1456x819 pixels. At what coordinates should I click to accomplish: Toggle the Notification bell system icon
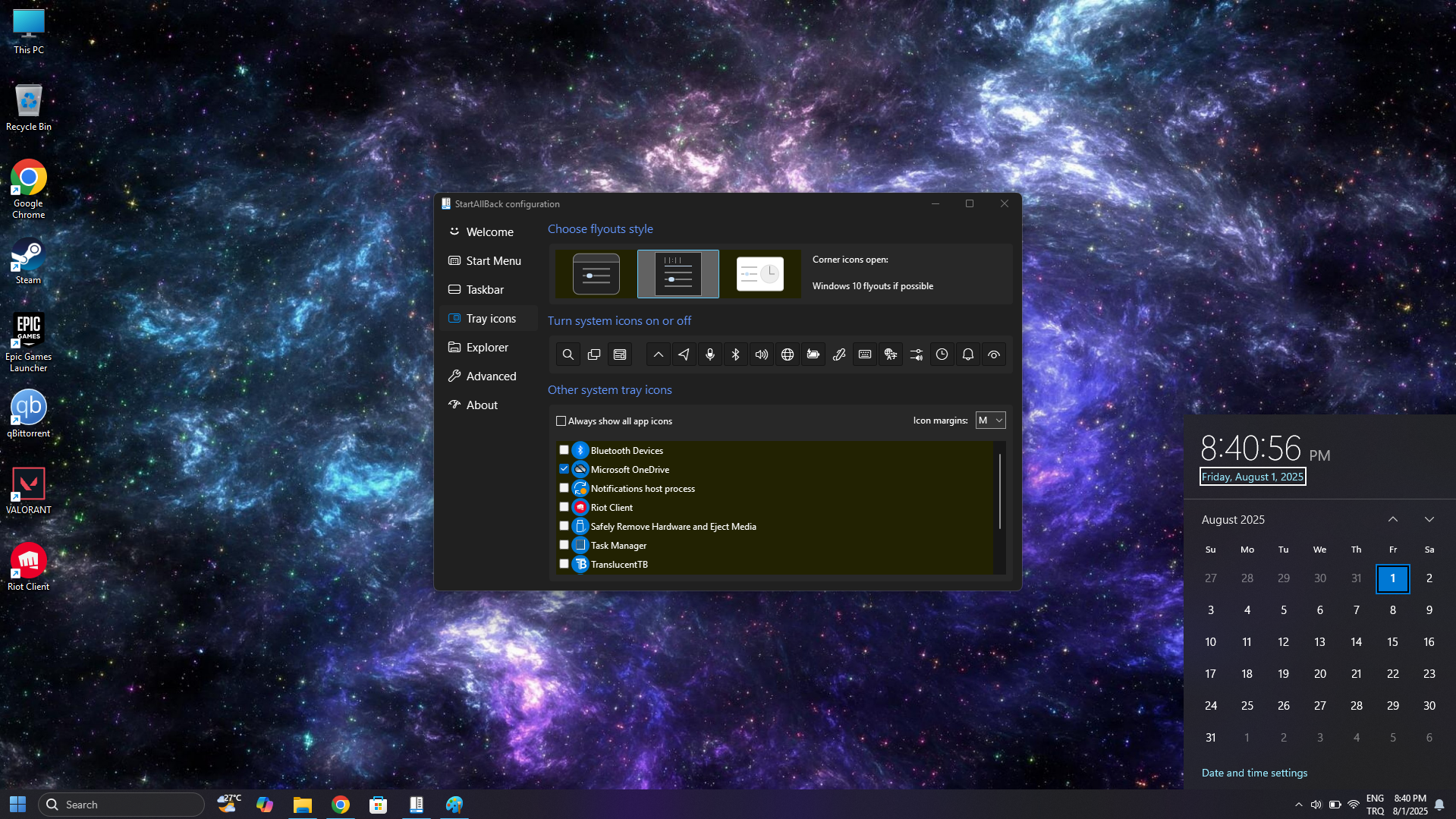tap(968, 354)
